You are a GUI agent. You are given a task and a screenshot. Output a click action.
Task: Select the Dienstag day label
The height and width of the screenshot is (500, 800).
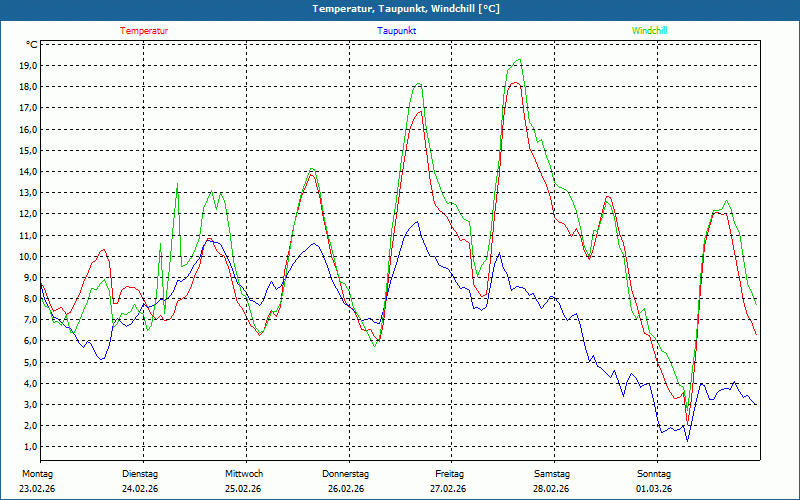tap(140, 473)
